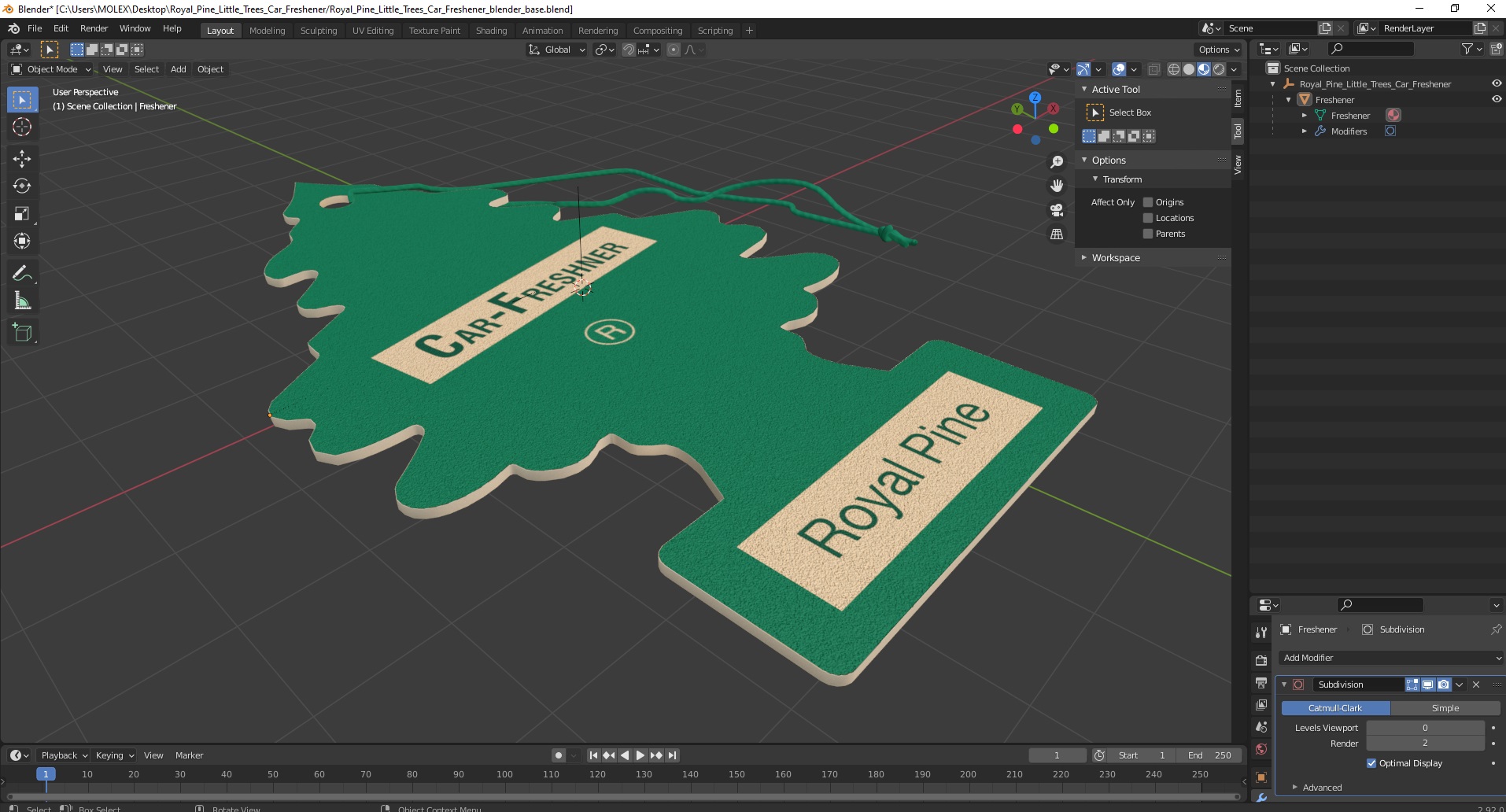Switch to solid viewport shading
The height and width of the screenshot is (812, 1506).
pyautogui.click(x=1189, y=69)
